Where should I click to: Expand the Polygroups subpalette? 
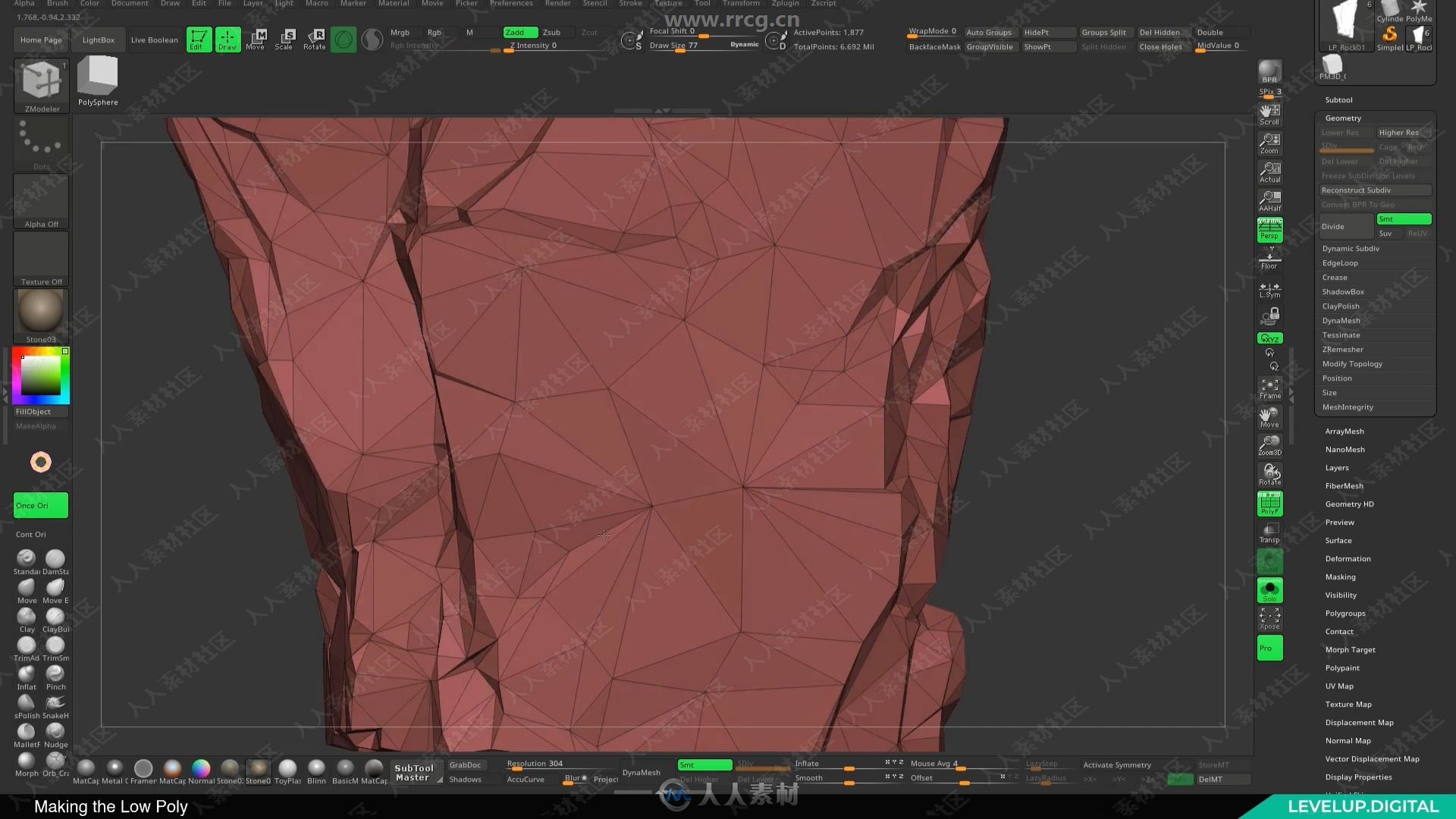(1345, 613)
